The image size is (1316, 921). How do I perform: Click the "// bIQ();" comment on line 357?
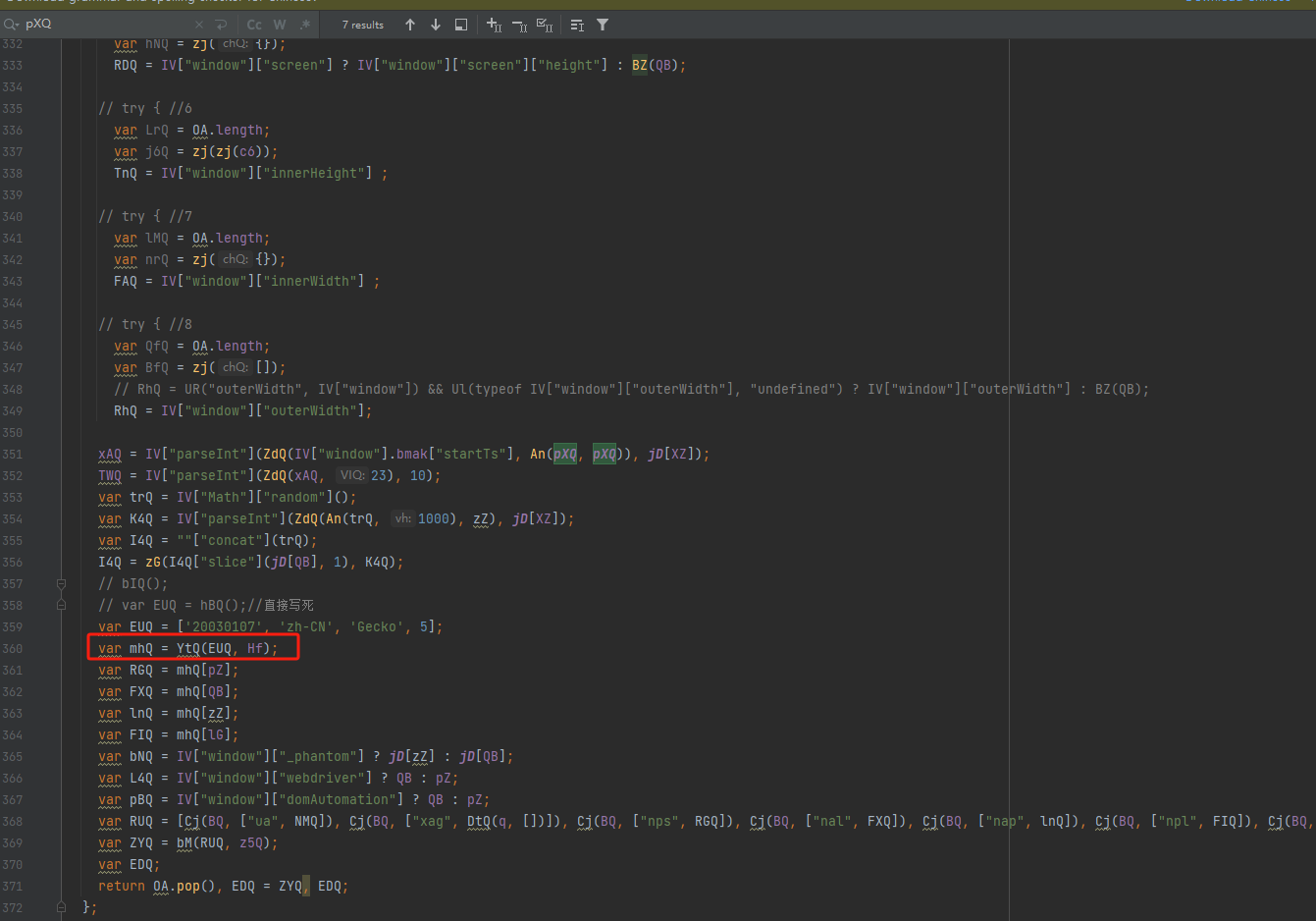133,583
